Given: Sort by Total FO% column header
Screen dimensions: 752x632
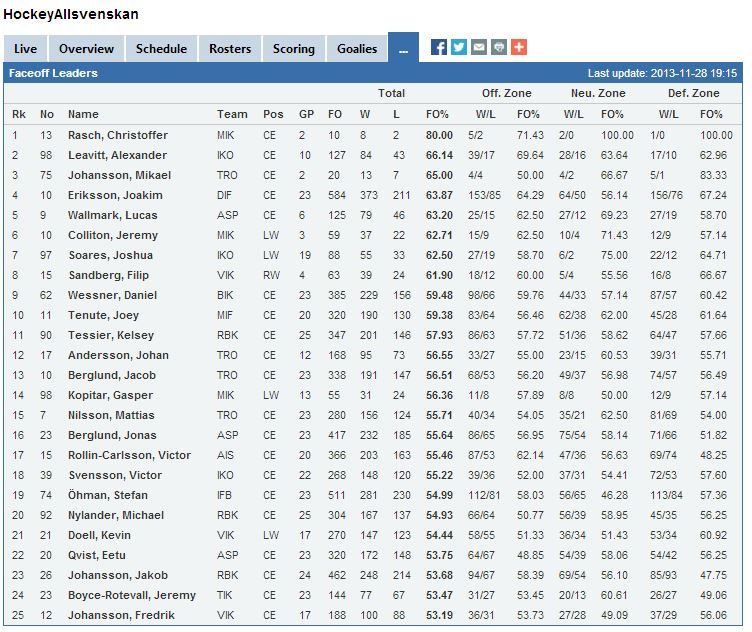Looking at the screenshot, I should [439, 114].
